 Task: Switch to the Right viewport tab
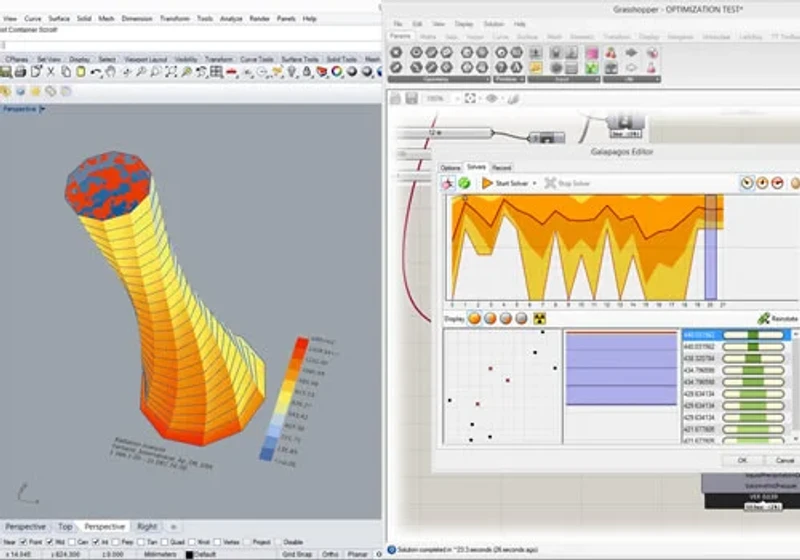[147, 526]
